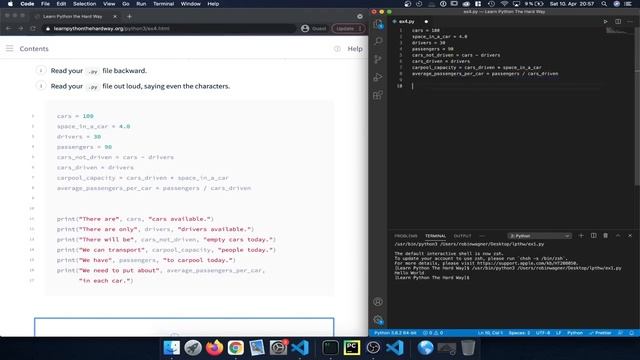640x360 pixels.
Task: Click the Chrome Update button
Action: point(348,28)
